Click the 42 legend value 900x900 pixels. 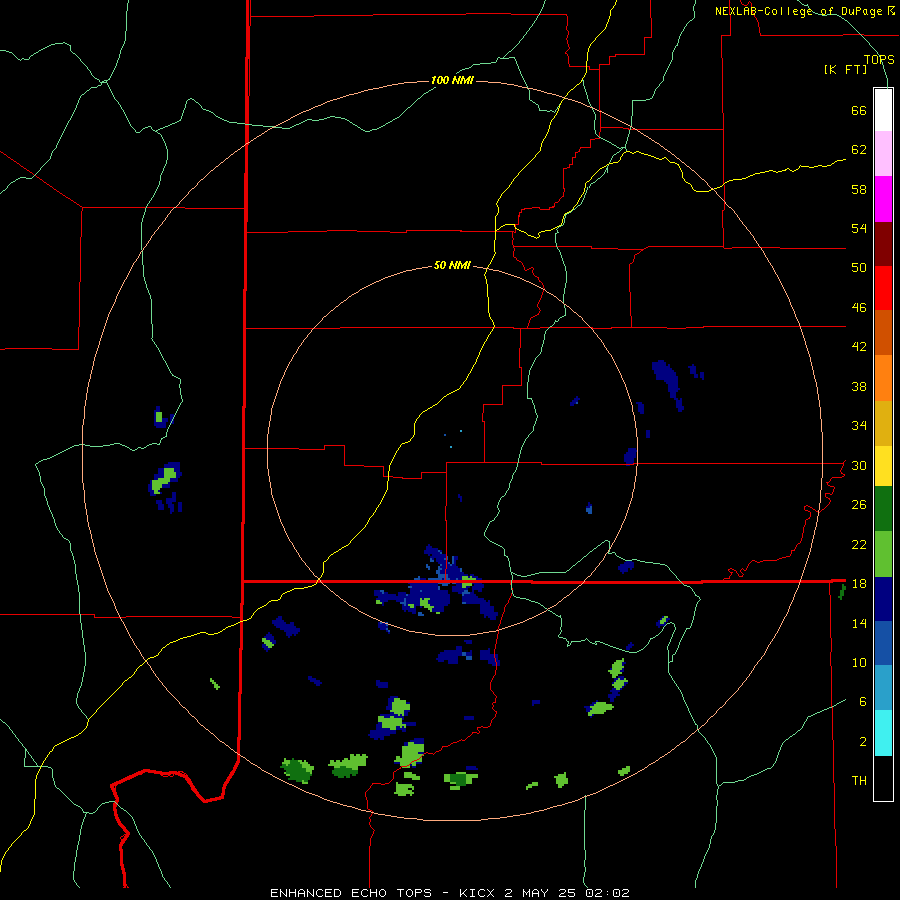(859, 347)
